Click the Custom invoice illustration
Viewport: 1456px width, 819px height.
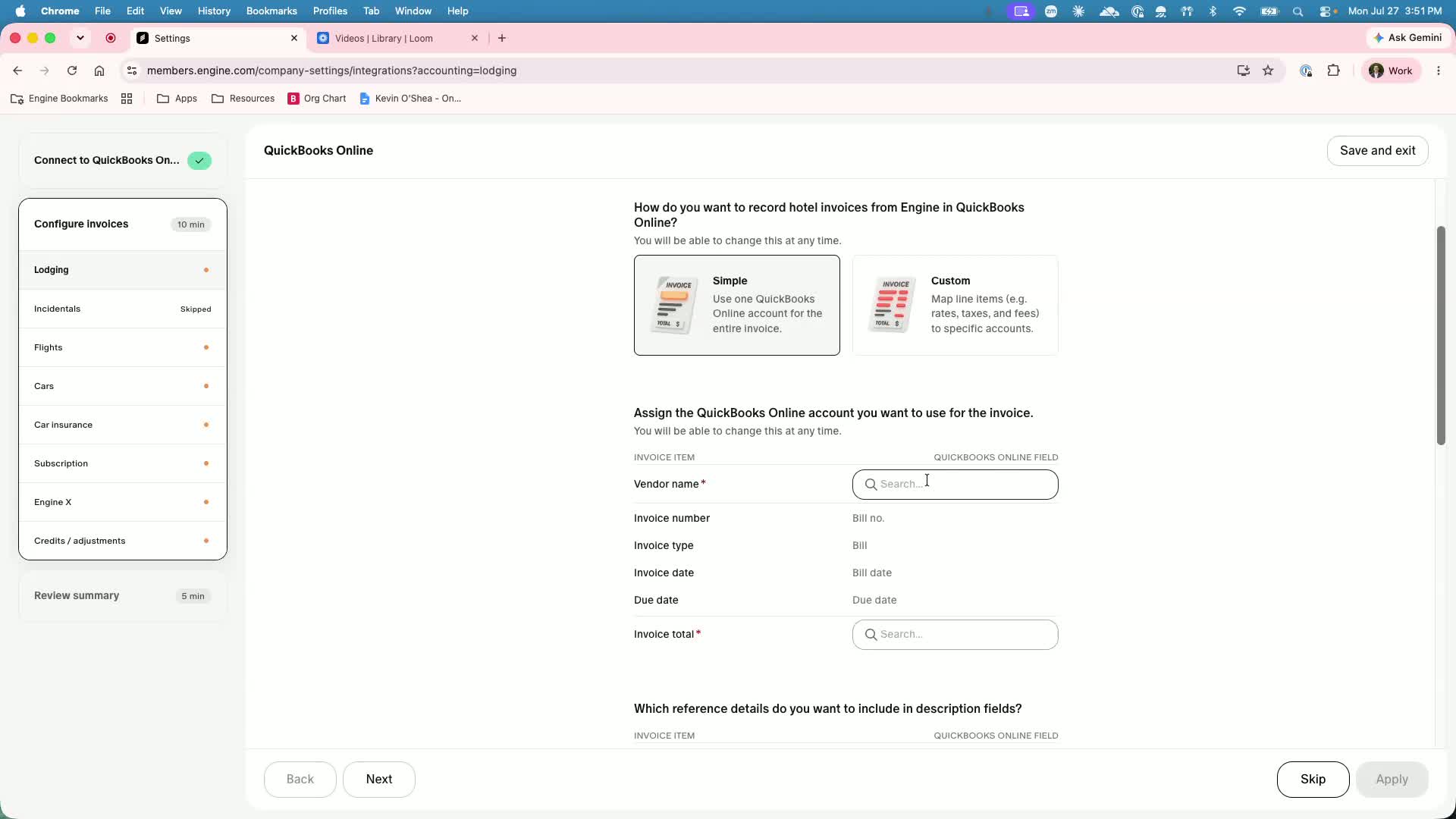pos(892,305)
